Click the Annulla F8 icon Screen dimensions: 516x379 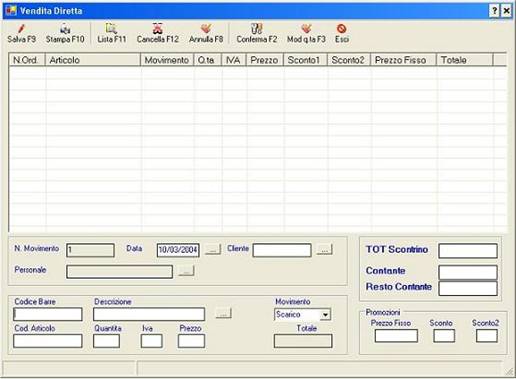206,29
